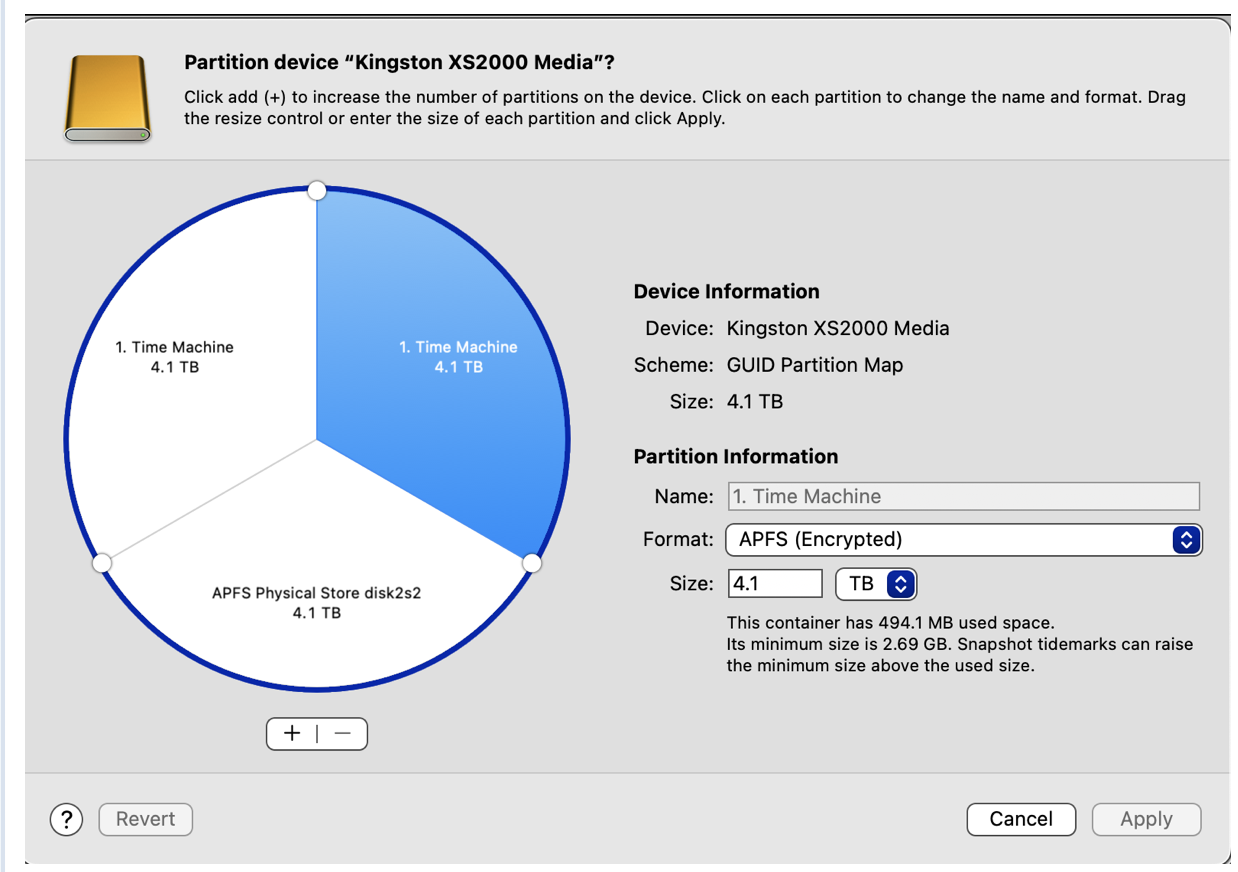This screenshot has width=1238, height=872.
Task: Click the "Name:" label
Action: 684,496
